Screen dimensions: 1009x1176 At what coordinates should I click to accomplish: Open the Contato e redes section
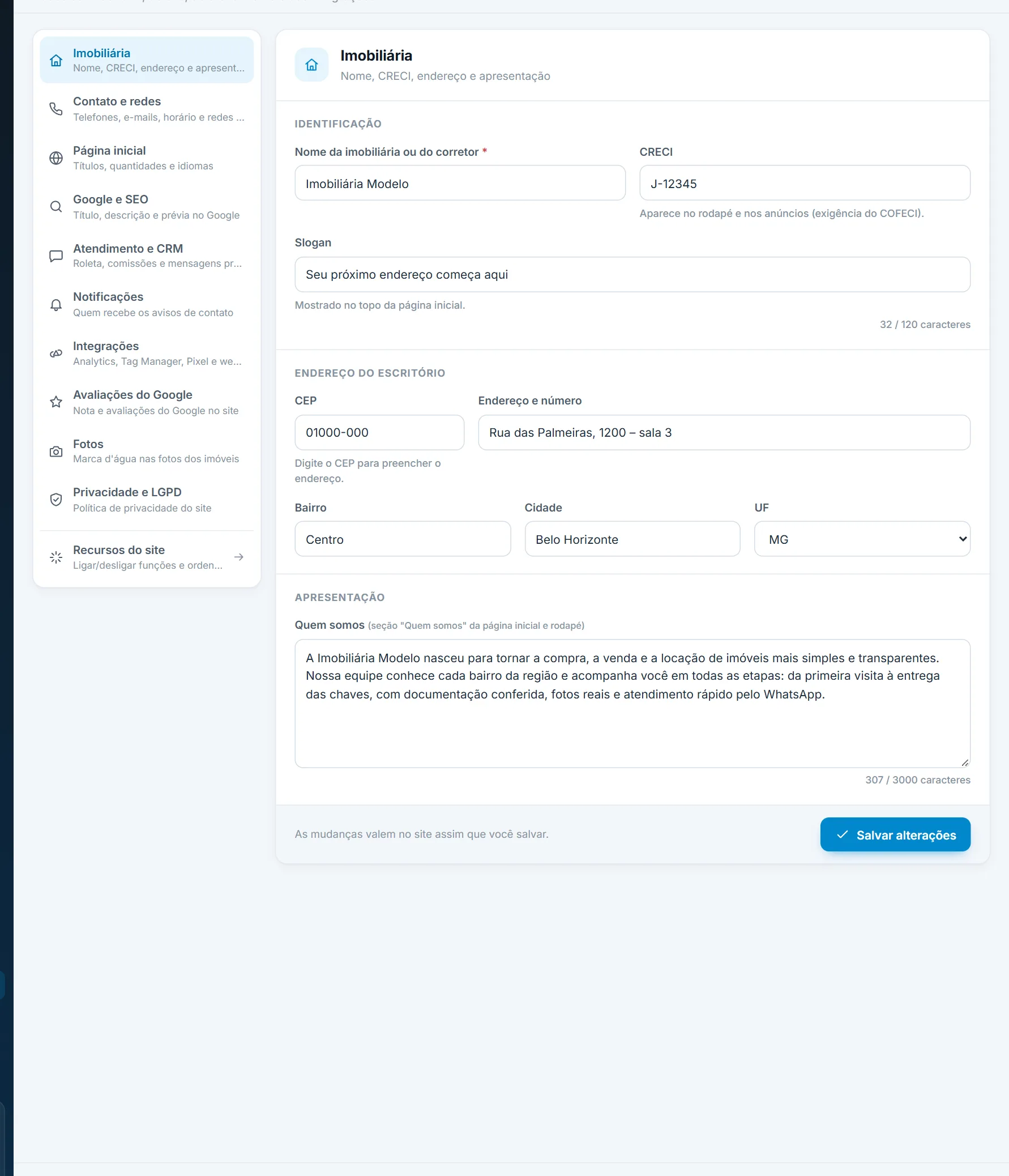coord(146,109)
